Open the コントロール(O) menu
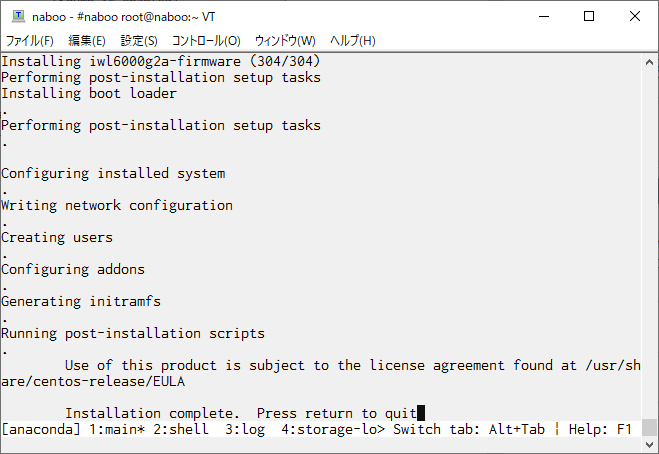 click(206, 41)
